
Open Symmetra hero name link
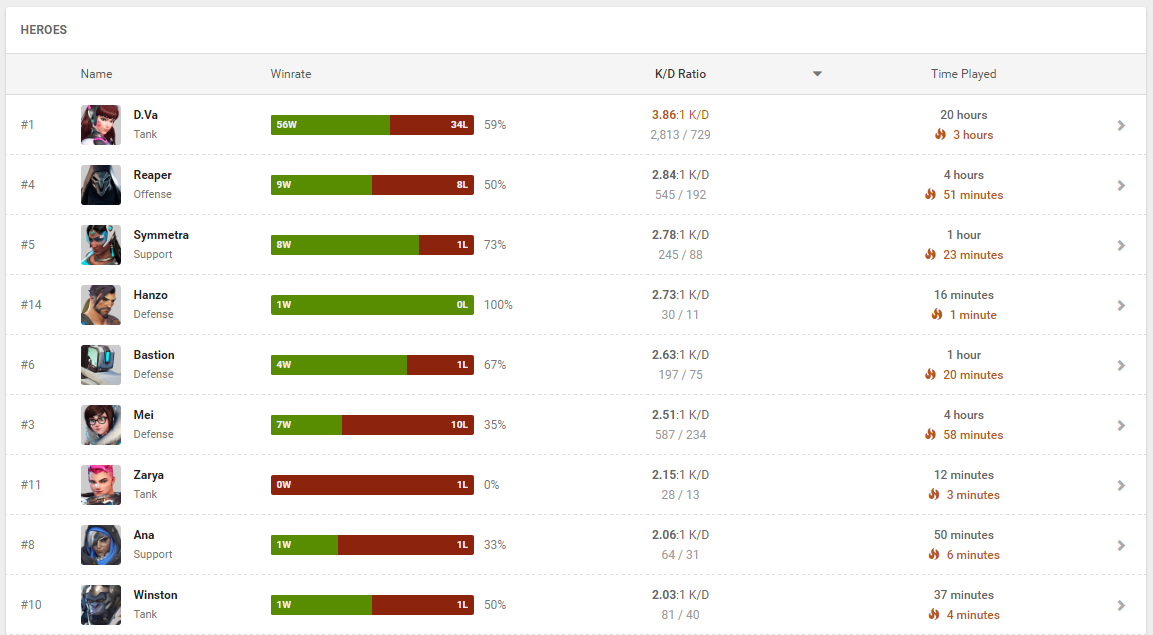click(x=161, y=235)
